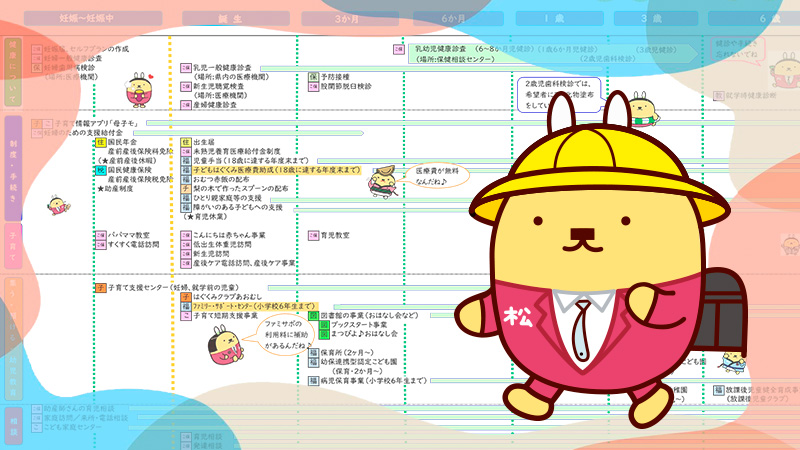Click 梨の木で作ったスプーンの配布 entry

click(240, 189)
